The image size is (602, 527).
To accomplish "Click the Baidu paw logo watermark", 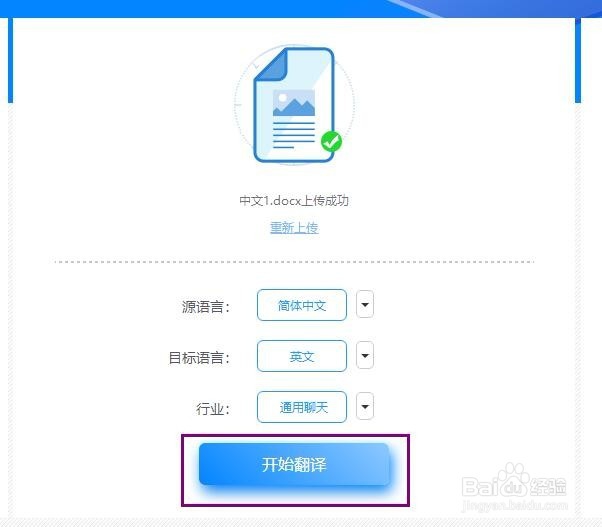I will pos(514,480).
